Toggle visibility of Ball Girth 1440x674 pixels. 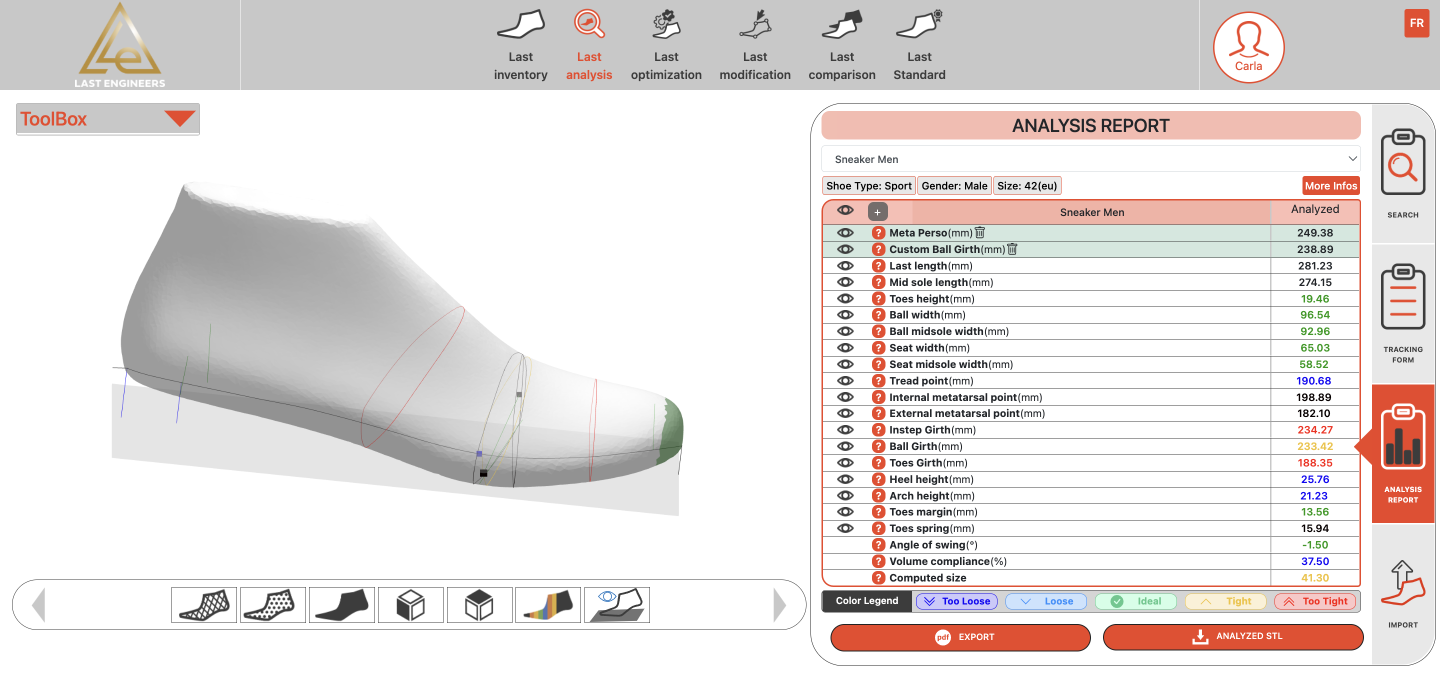845,446
